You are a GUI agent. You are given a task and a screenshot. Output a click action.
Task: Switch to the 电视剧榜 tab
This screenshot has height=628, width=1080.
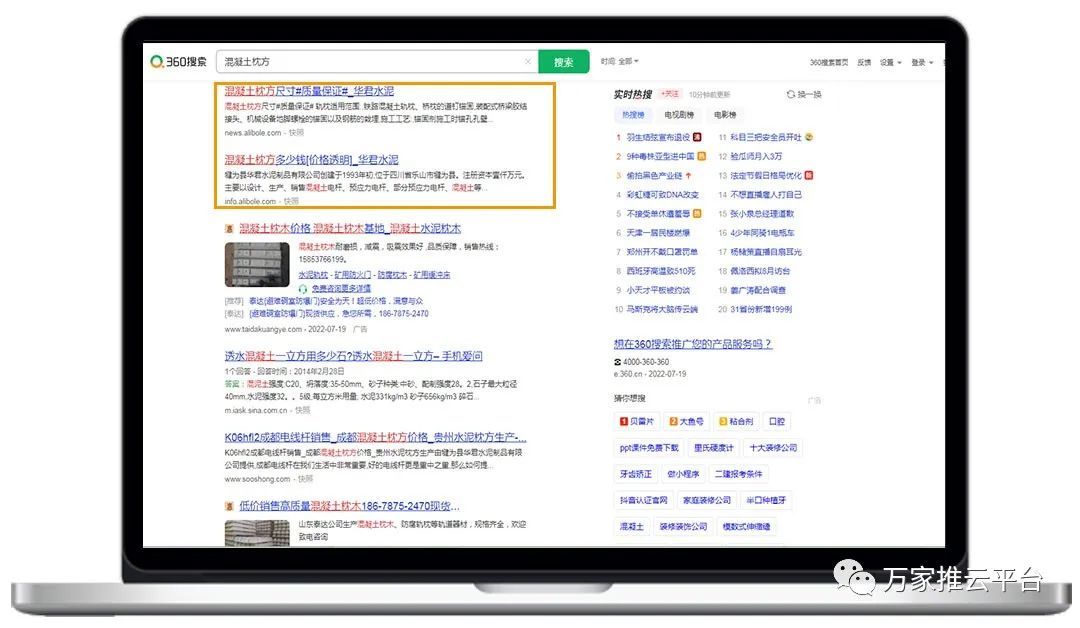tap(679, 116)
